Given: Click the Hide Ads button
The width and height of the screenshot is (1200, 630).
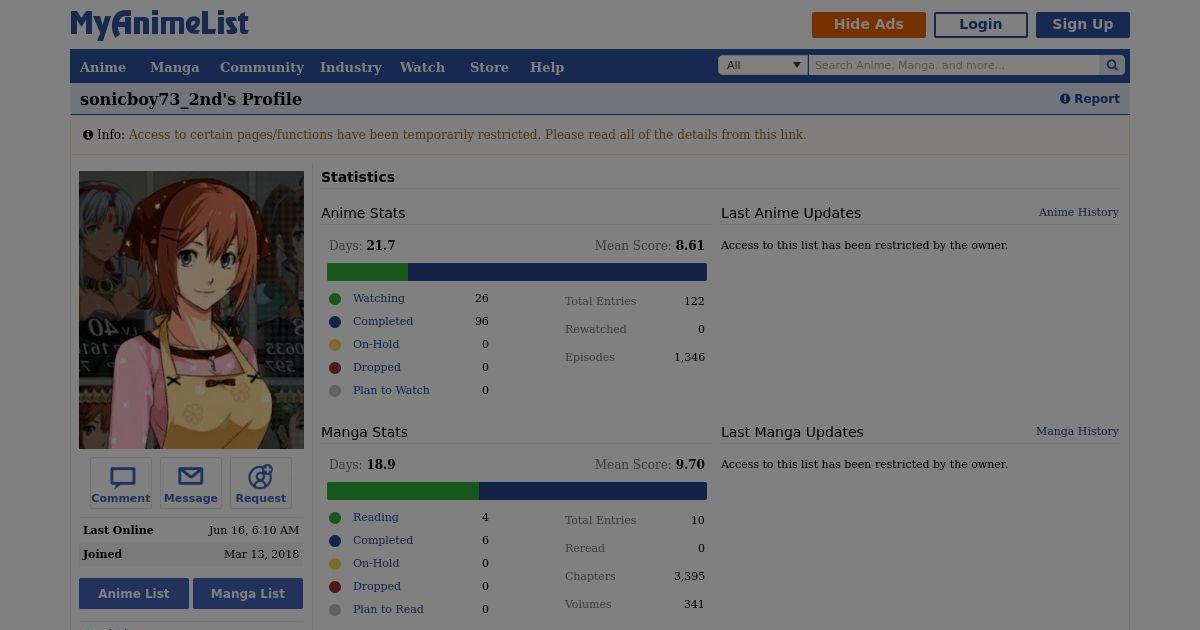Looking at the screenshot, I should pyautogui.click(x=869, y=25).
